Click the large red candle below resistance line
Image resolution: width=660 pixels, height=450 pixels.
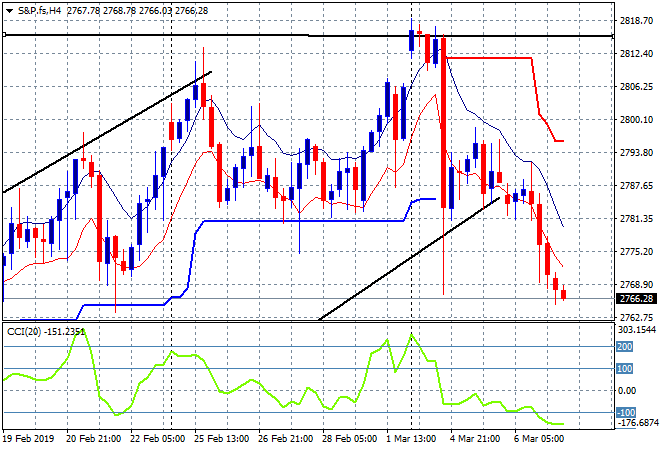point(443,122)
